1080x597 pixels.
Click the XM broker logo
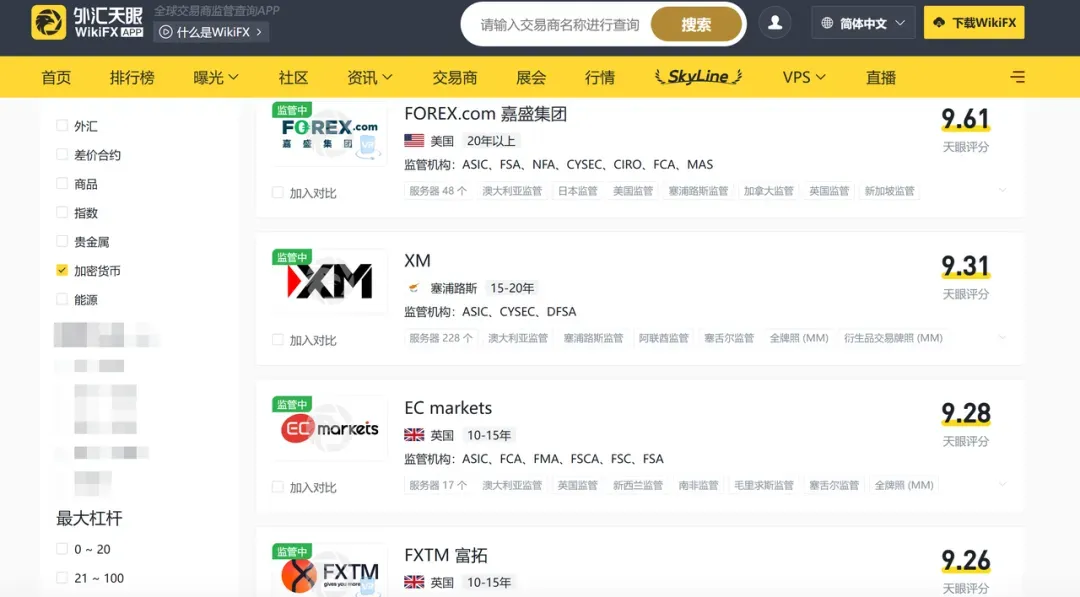point(329,281)
